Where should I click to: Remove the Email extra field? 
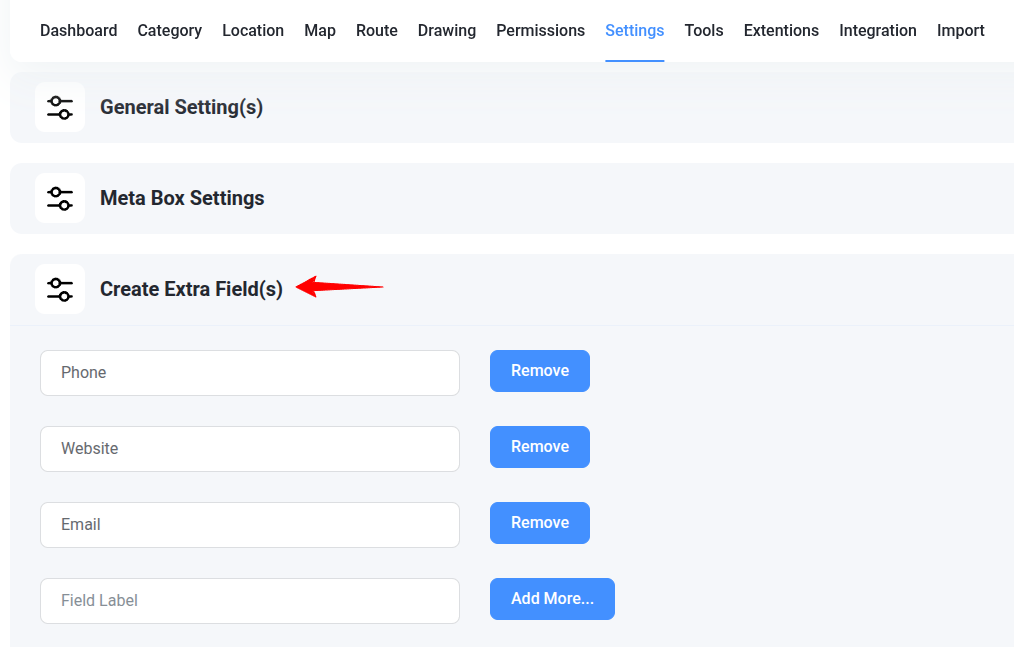(x=539, y=522)
